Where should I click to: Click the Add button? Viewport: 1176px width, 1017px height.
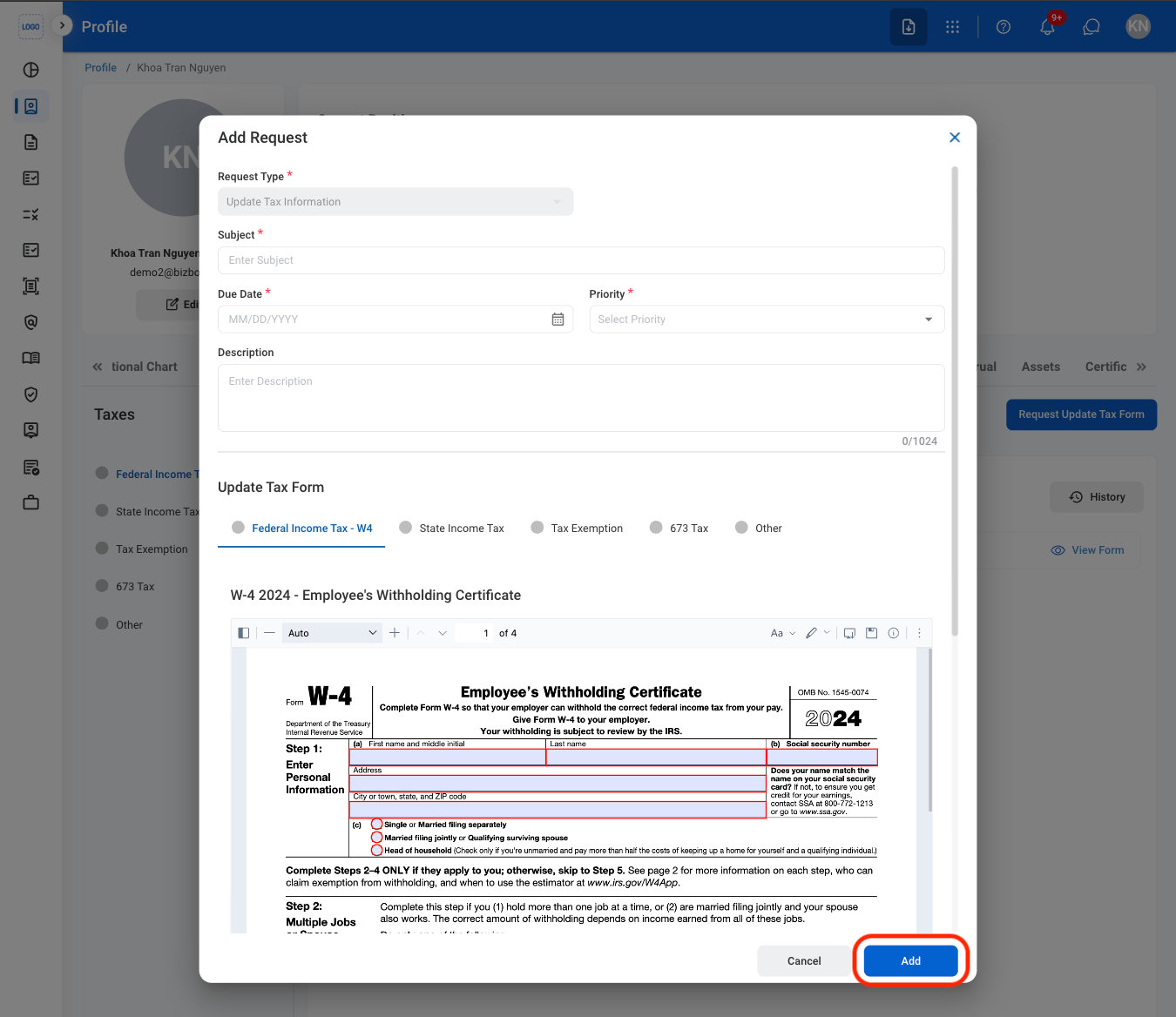910,960
